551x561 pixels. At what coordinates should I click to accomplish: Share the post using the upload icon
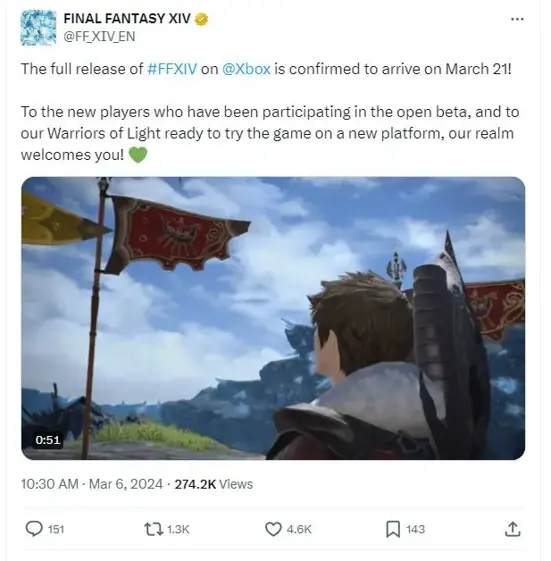(x=512, y=529)
